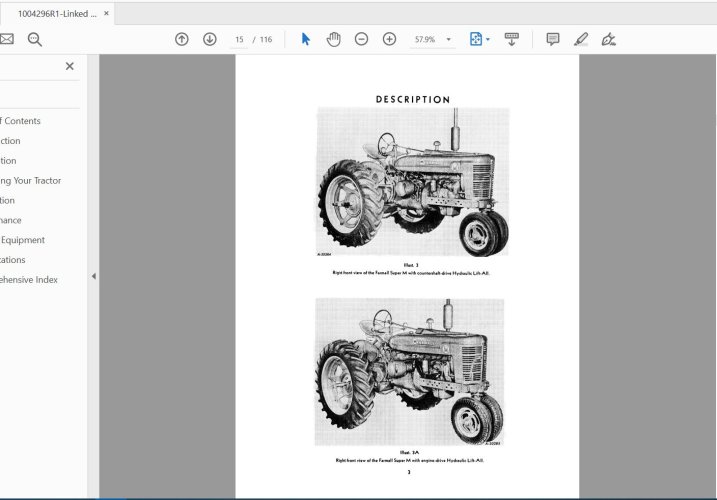This screenshot has height=500, width=717.
Task: Go to previous page arrow
Action: [x=182, y=39]
